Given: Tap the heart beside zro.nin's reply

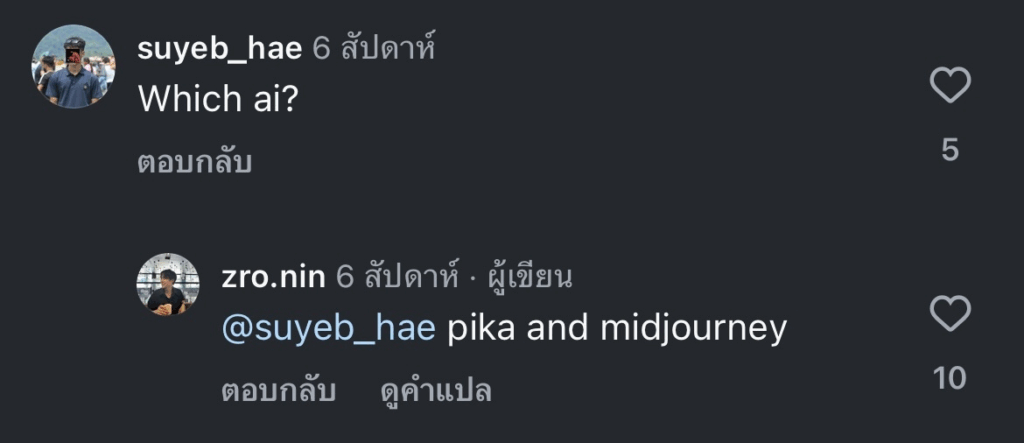Looking at the screenshot, I should tap(950, 314).
